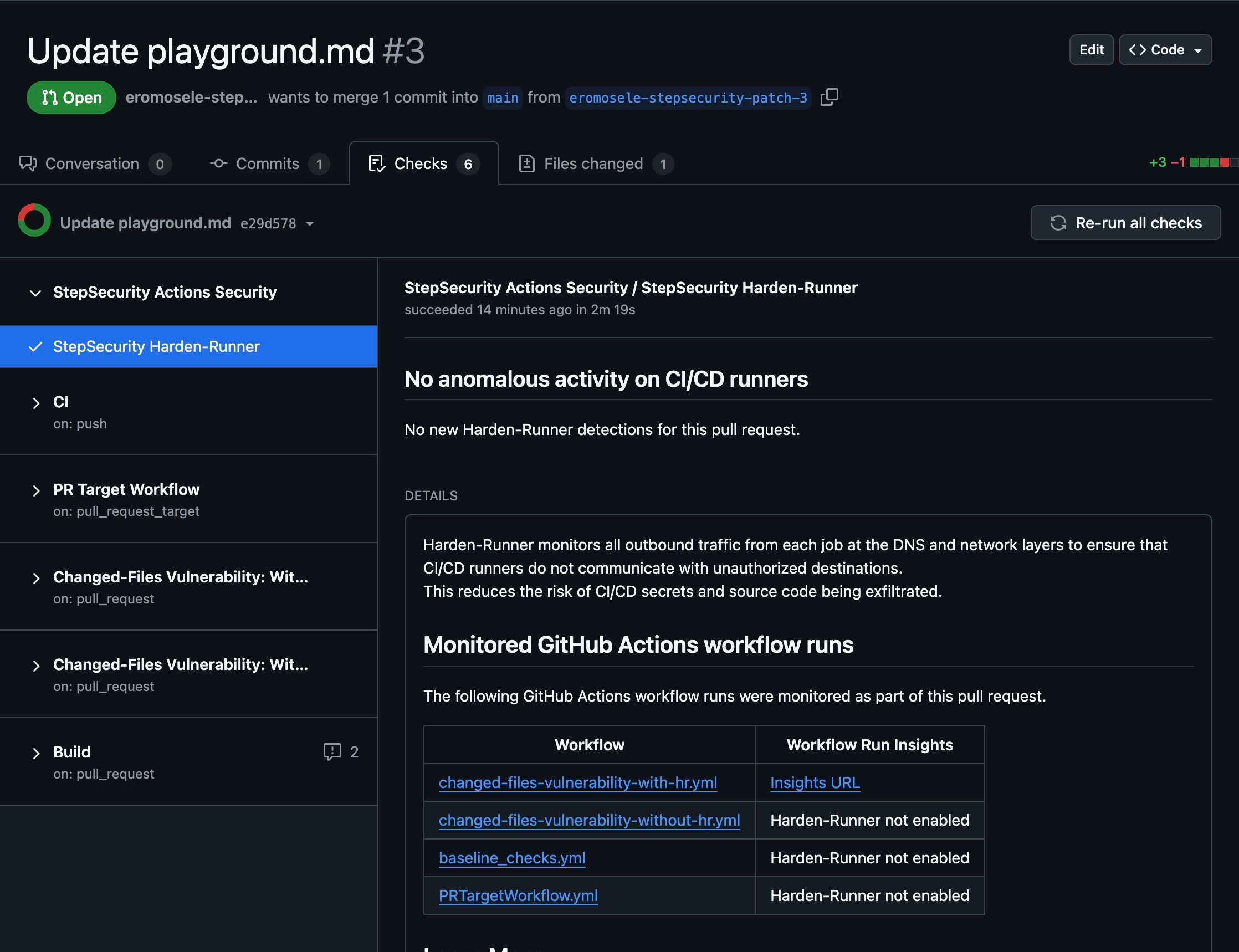1239x952 pixels.
Task: Open changed-files-vulnerability-without-hr.yml workflow link
Action: [589, 820]
